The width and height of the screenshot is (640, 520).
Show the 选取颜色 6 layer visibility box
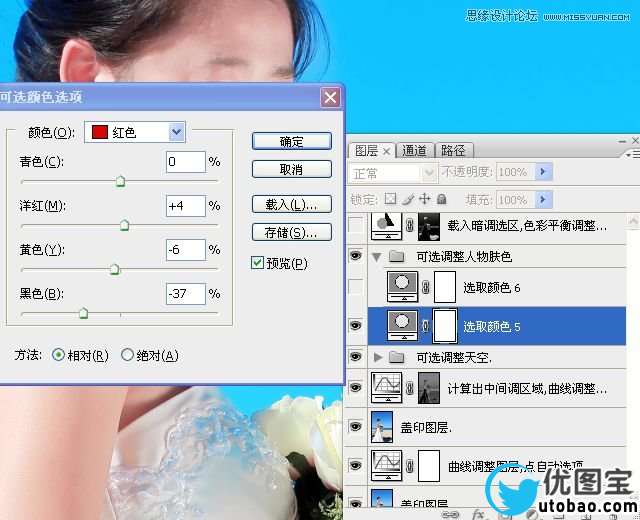[x=356, y=287]
